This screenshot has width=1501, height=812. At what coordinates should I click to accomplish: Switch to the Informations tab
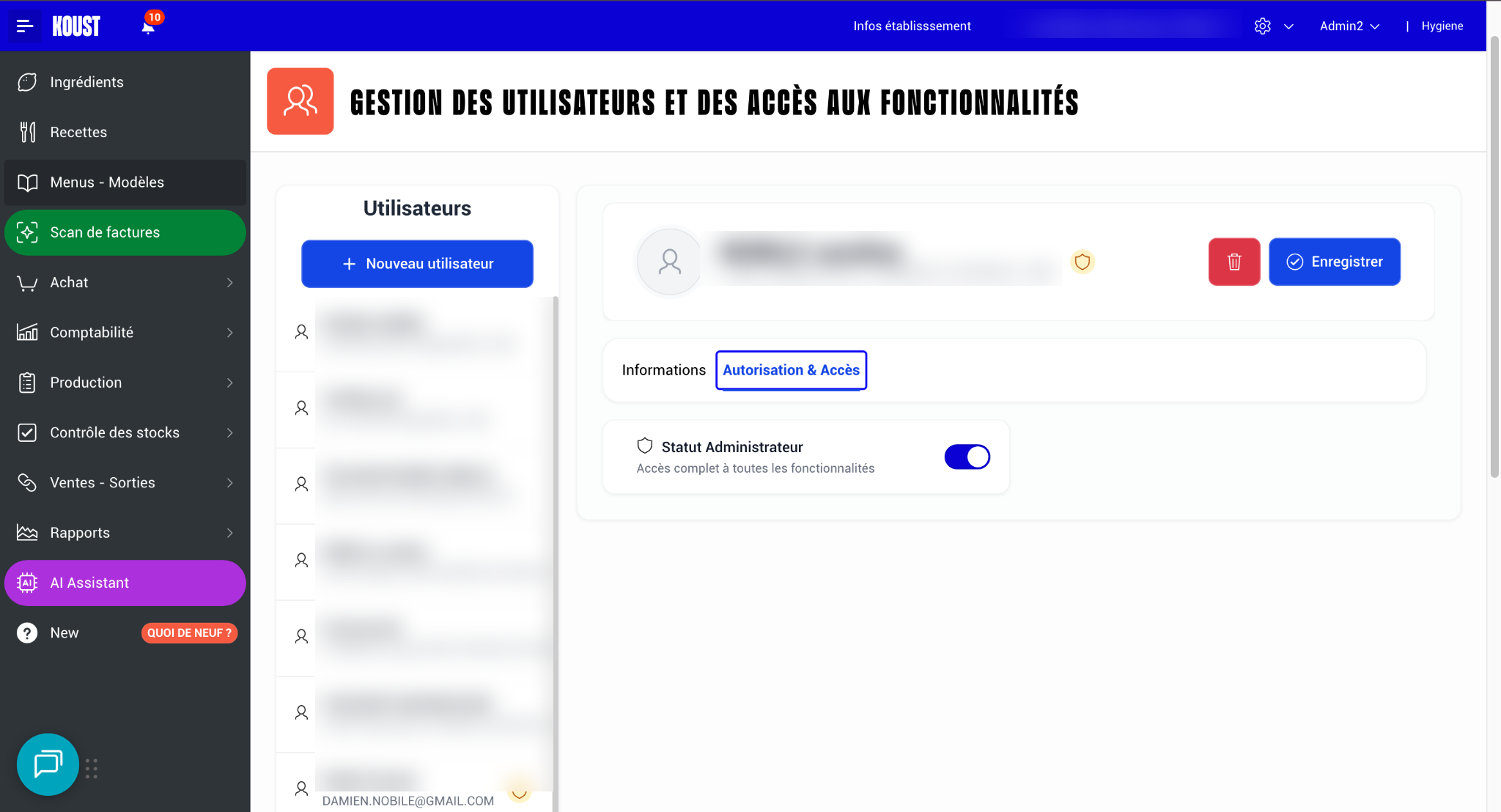[663, 370]
